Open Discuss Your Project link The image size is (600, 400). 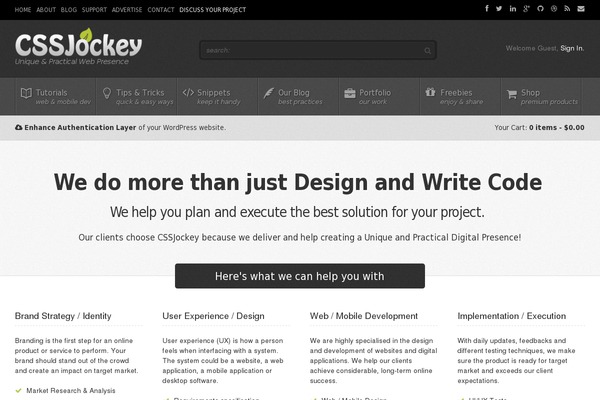pyautogui.click(x=212, y=10)
